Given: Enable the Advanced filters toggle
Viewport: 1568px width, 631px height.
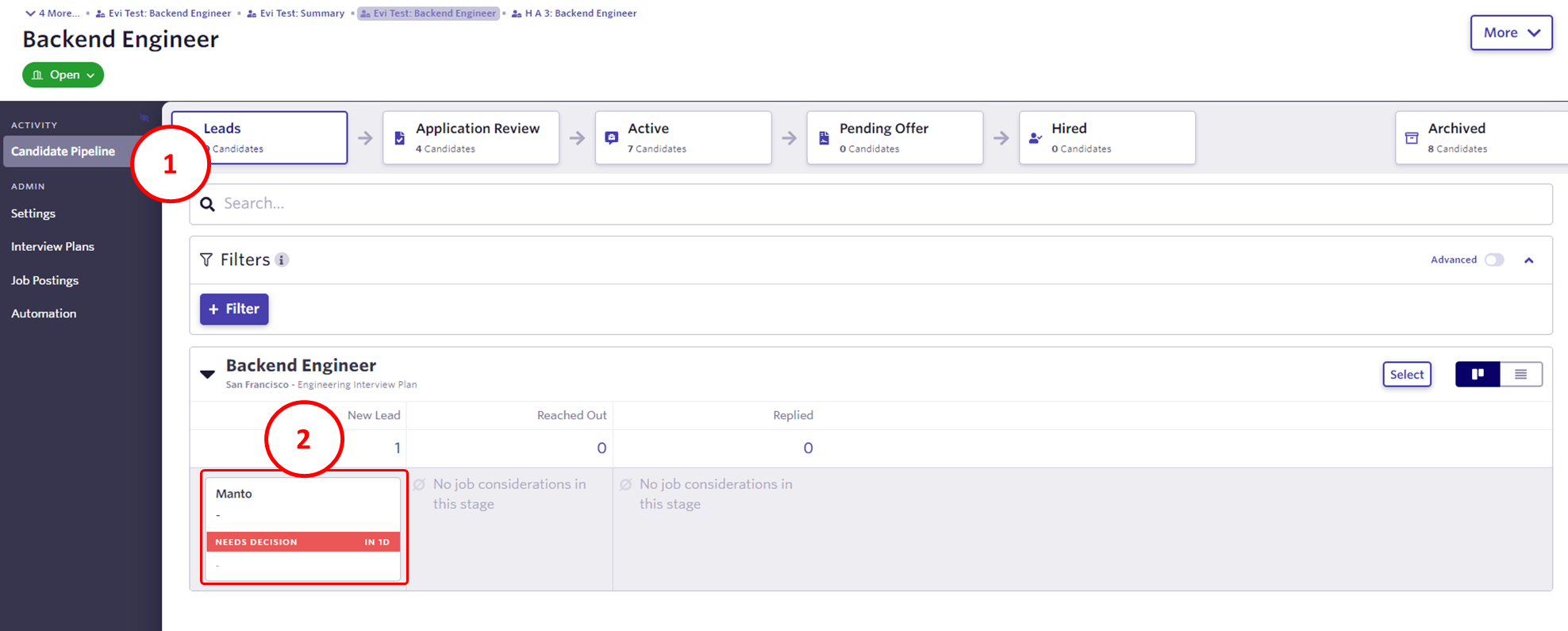Looking at the screenshot, I should point(1494,260).
